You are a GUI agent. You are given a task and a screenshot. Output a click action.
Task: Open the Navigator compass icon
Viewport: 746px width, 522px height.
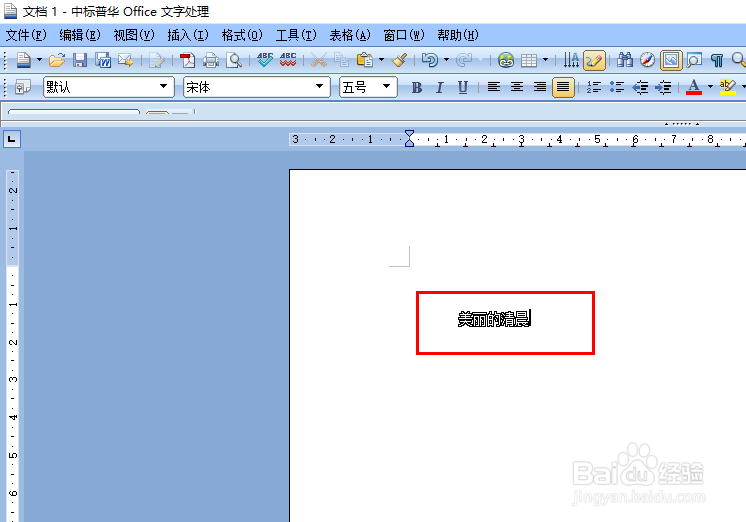click(648, 60)
